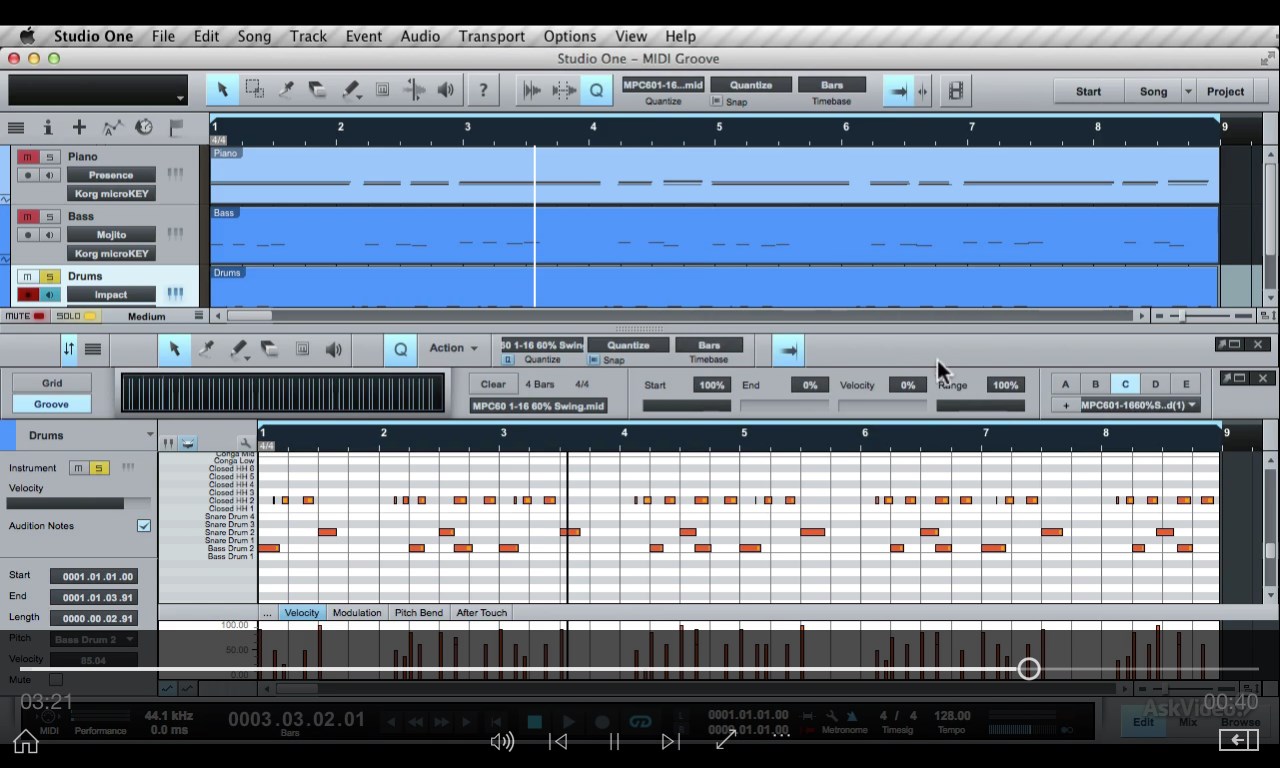
Task: Solo the Bass track
Action: 49,216
